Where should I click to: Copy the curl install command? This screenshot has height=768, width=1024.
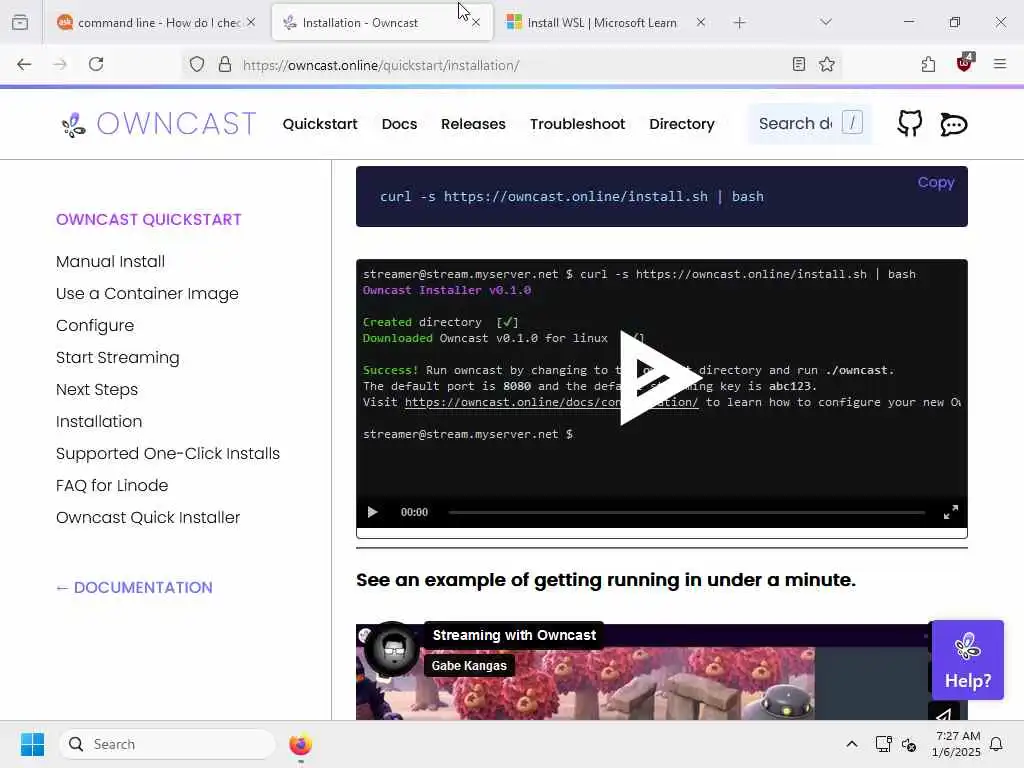(x=936, y=182)
